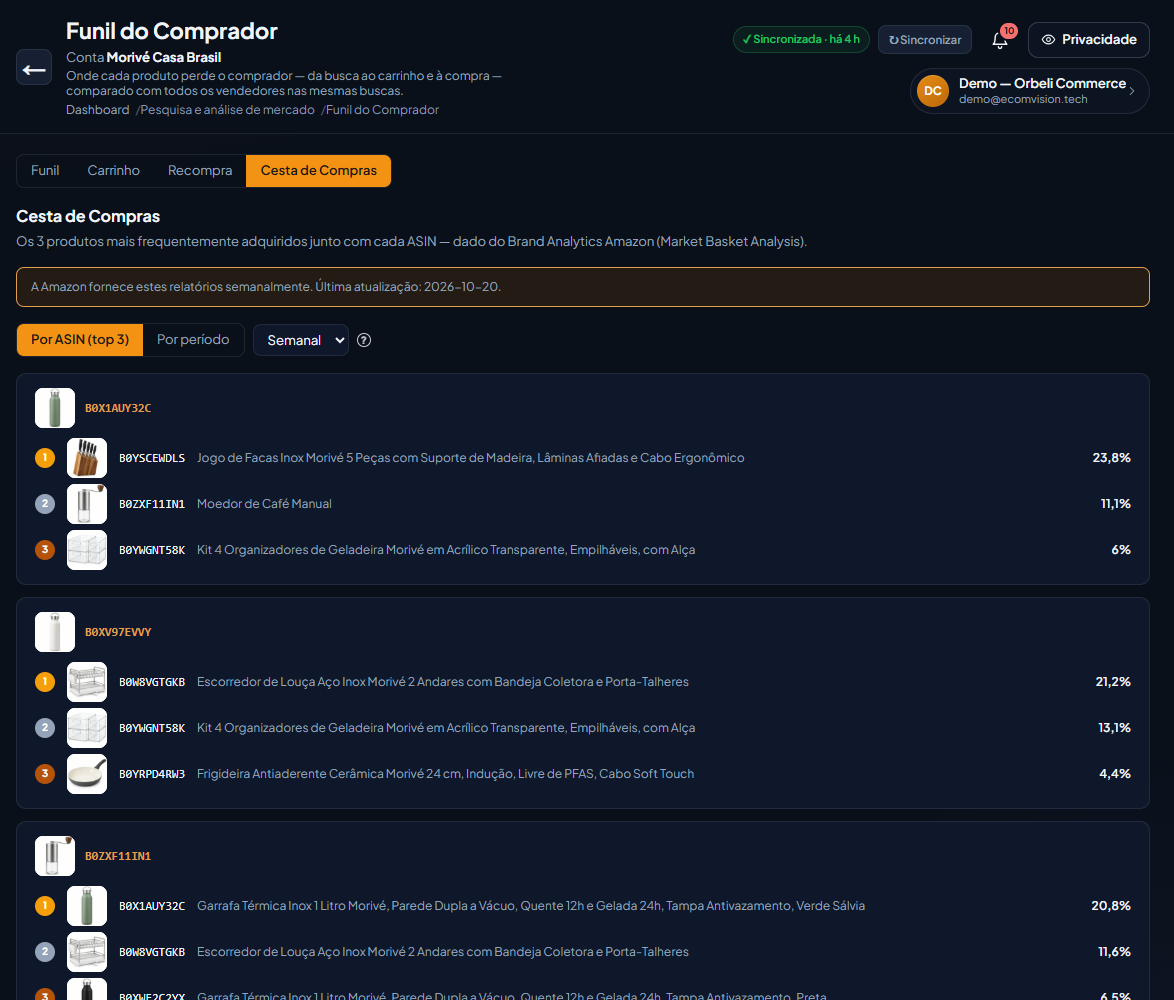Go to Dashboard breadcrumb
Viewport: 1174px width, 1000px height.
[x=97, y=110]
